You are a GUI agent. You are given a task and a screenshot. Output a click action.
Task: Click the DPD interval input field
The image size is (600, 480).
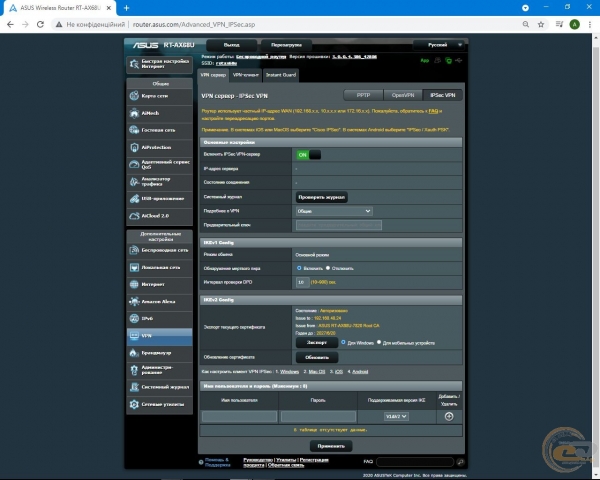pos(302,282)
